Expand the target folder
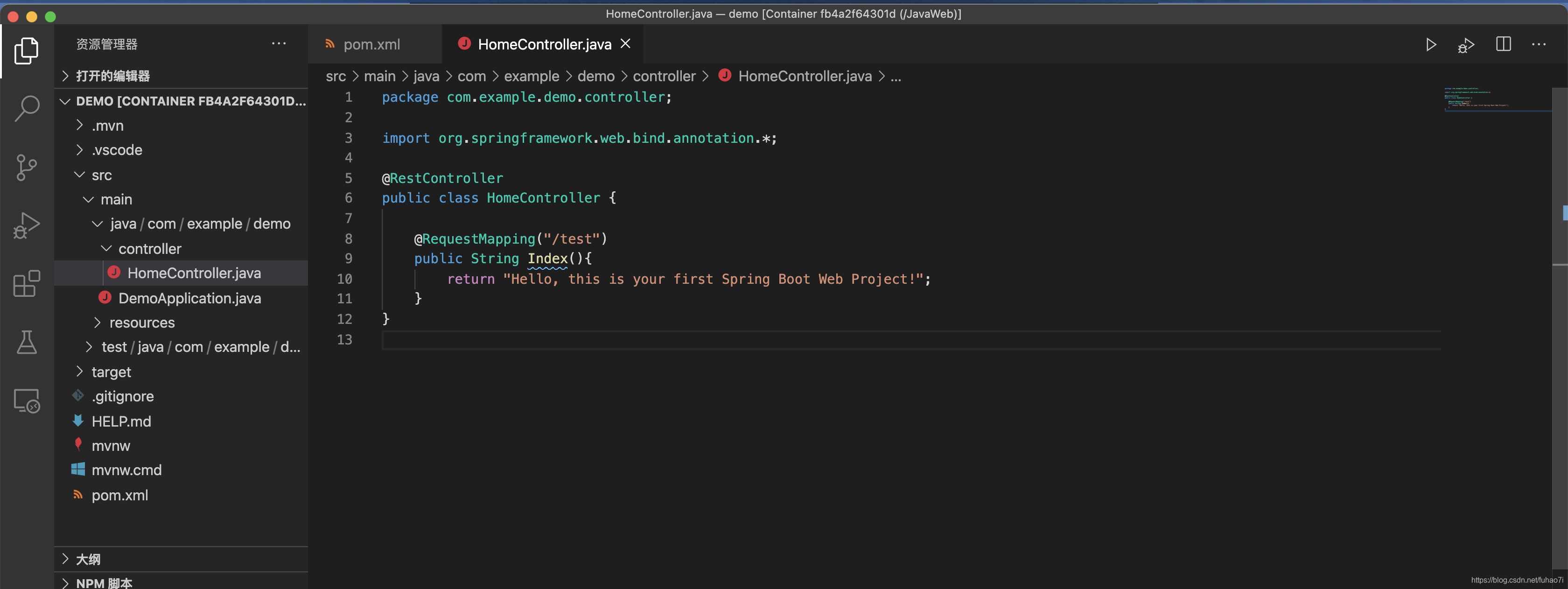The height and width of the screenshot is (589, 1568). click(181, 372)
